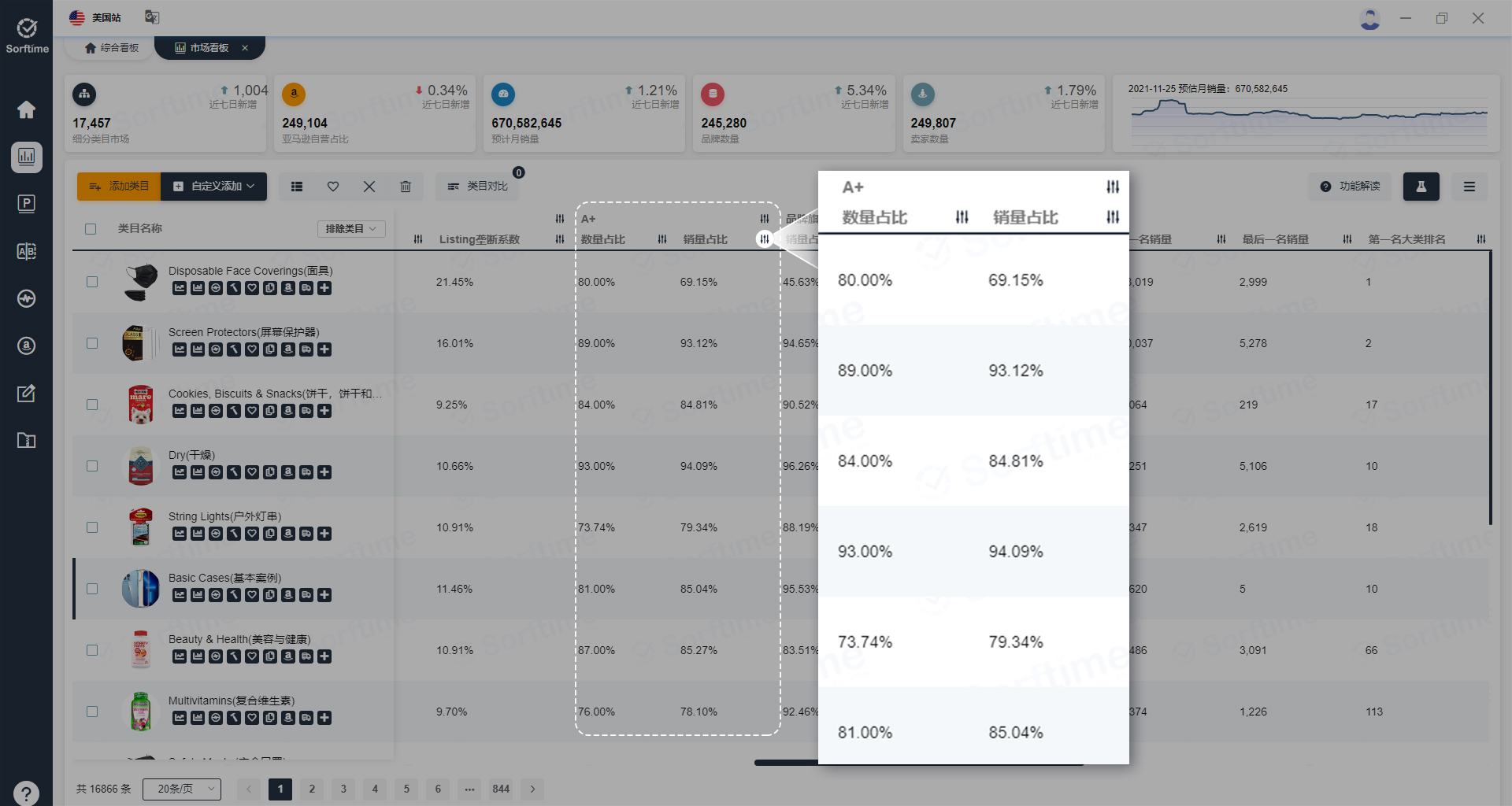Click the 类目对比 button
Viewport: 1512px width, 806px height.
click(x=478, y=187)
